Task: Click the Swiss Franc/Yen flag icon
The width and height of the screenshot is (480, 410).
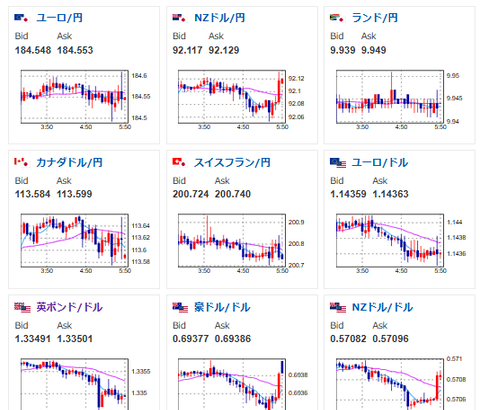Action: pyautogui.click(x=180, y=162)
